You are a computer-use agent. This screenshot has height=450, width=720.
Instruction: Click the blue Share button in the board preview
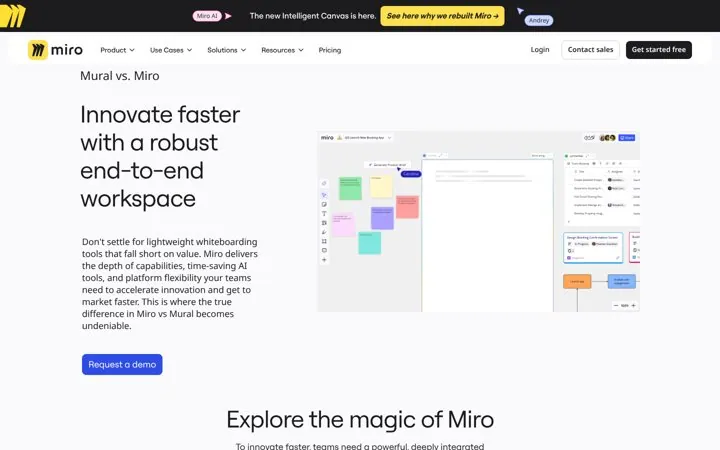tap(627, 138)
